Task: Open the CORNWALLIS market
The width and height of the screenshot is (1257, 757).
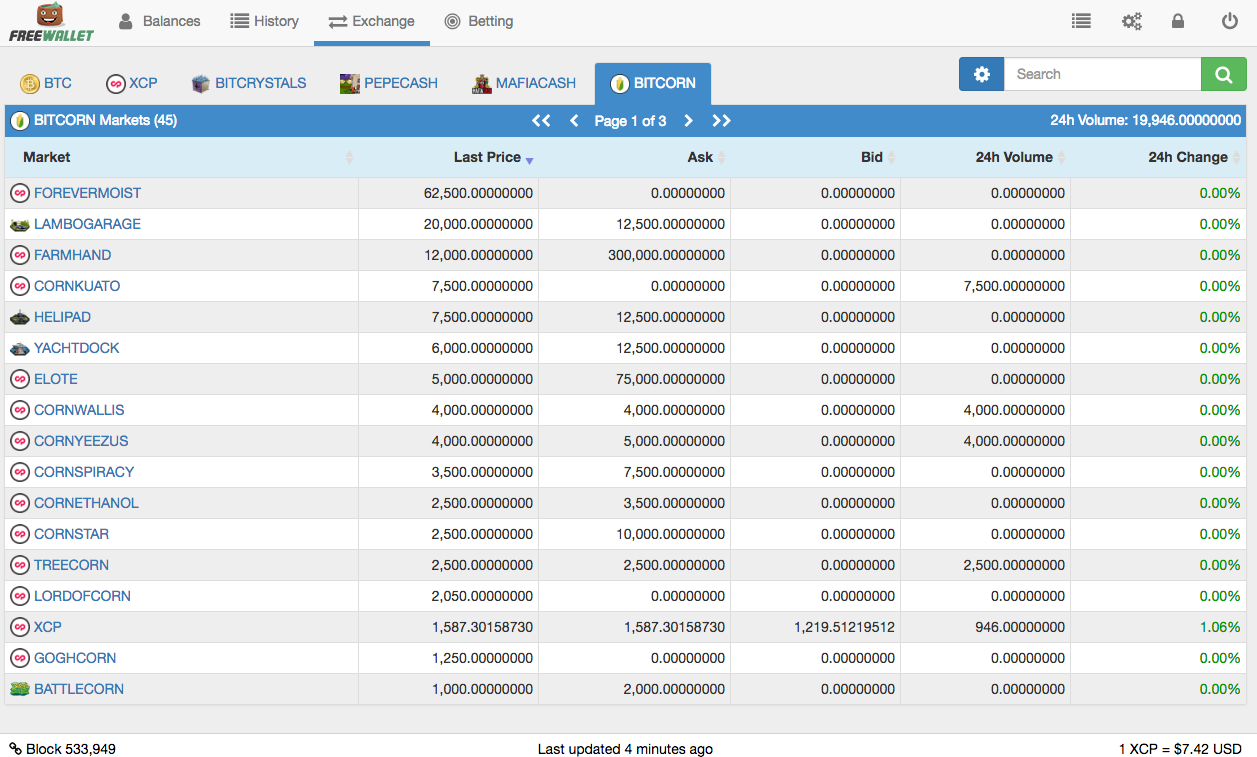Action: (x=79, y=410)
